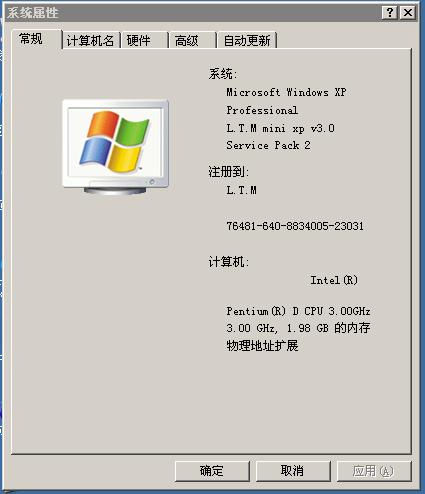425x494 pixels.
Task: Click the product ID 76481-640-8834005-23031
Action: (x=295, y=226)
